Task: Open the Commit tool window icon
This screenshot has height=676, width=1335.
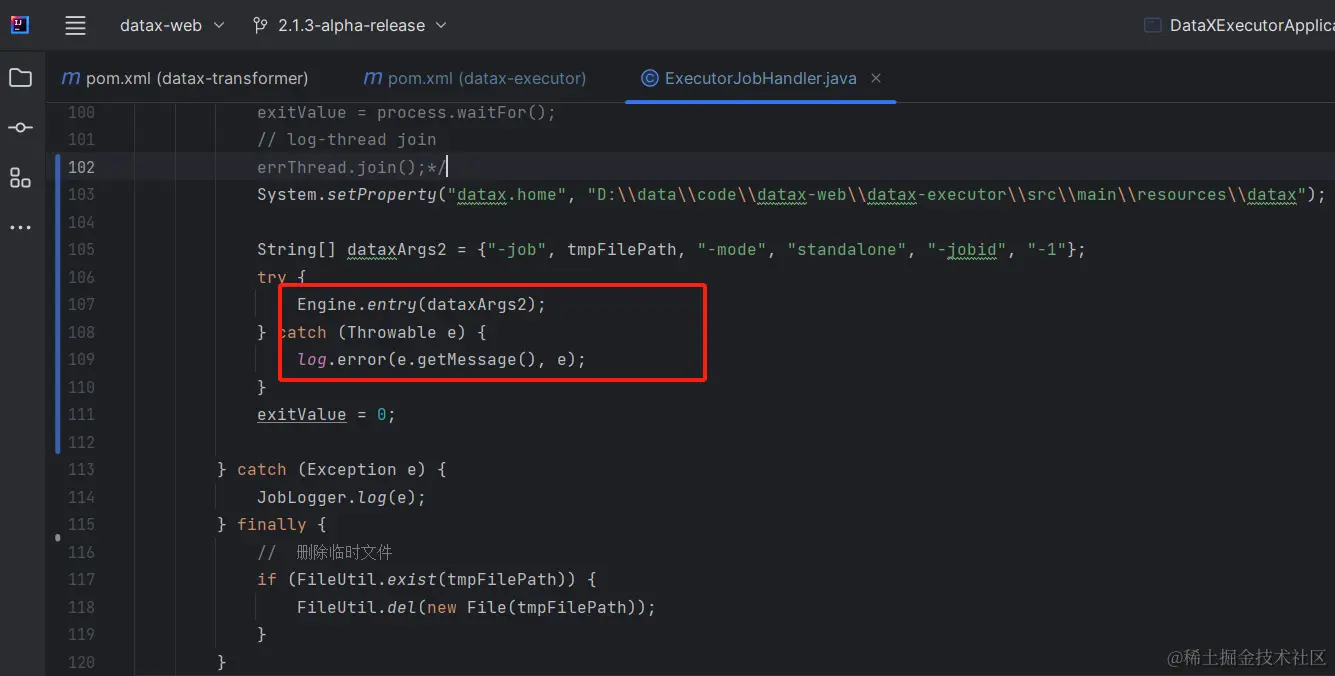Action: 21,127
